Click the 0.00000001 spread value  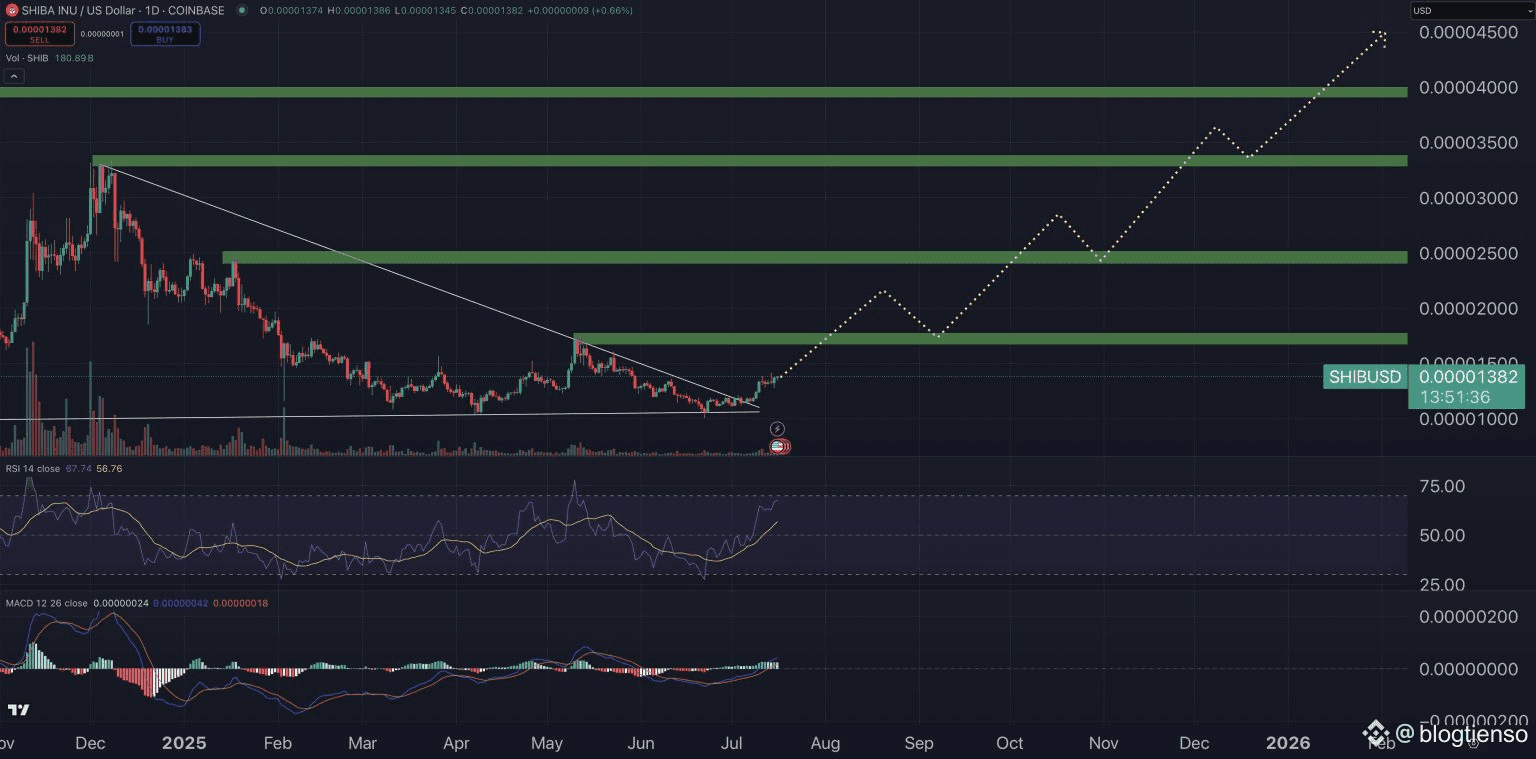(102, 34)
